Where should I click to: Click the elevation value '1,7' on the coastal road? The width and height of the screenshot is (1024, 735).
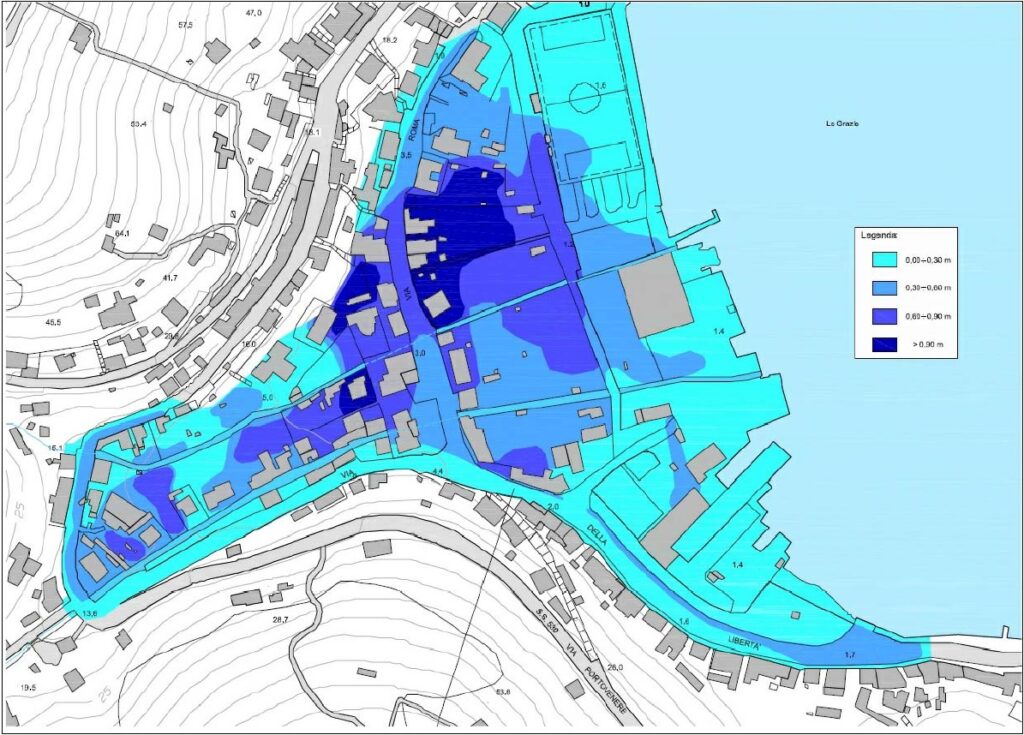pos(850,655)
